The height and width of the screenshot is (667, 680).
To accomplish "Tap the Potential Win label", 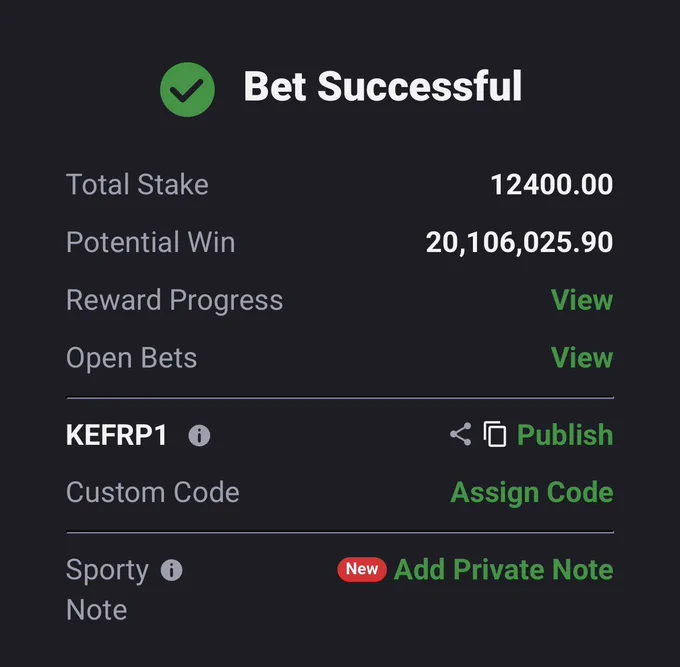I will coord(150,242).
